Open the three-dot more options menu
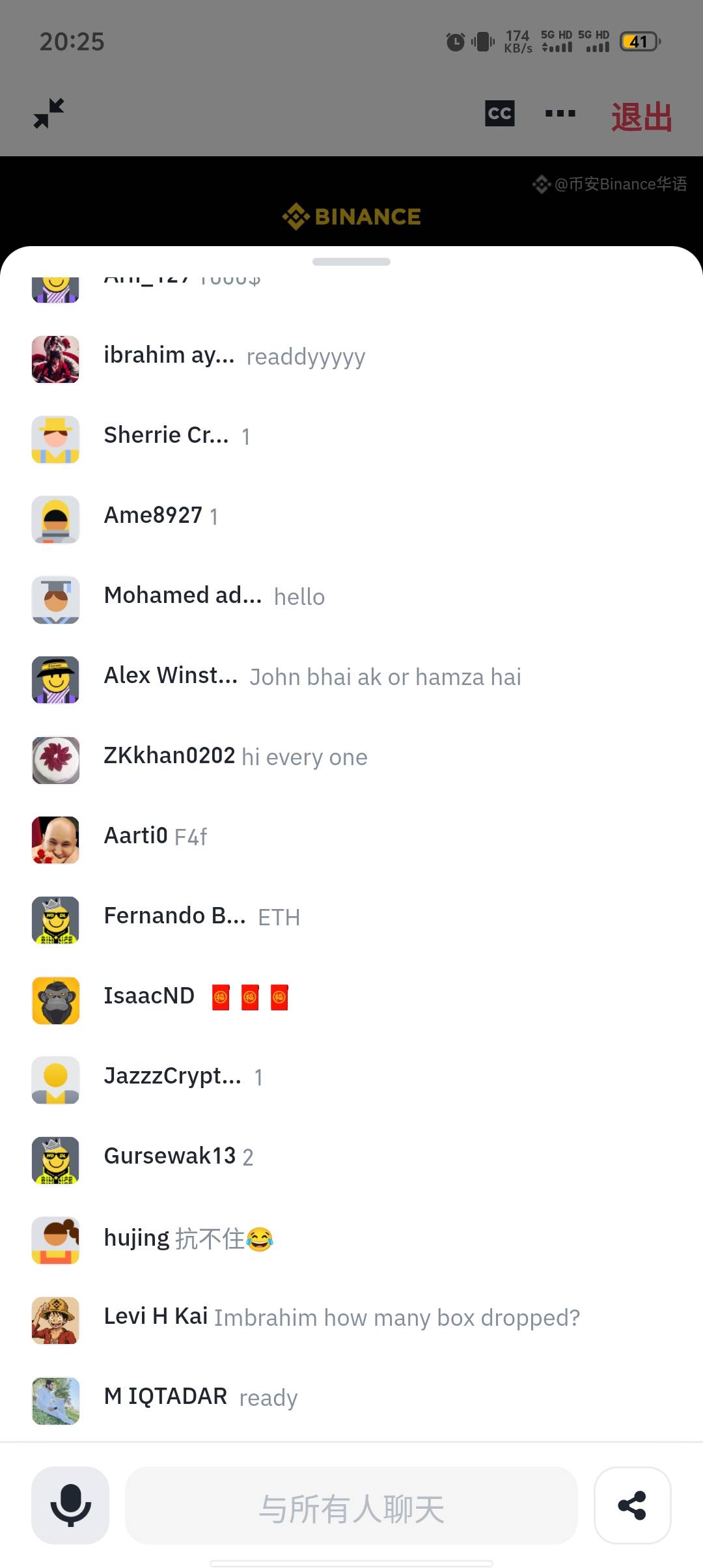Viewport: 703px width, 1568px height. pyautogui.click(x=560, y=113)
